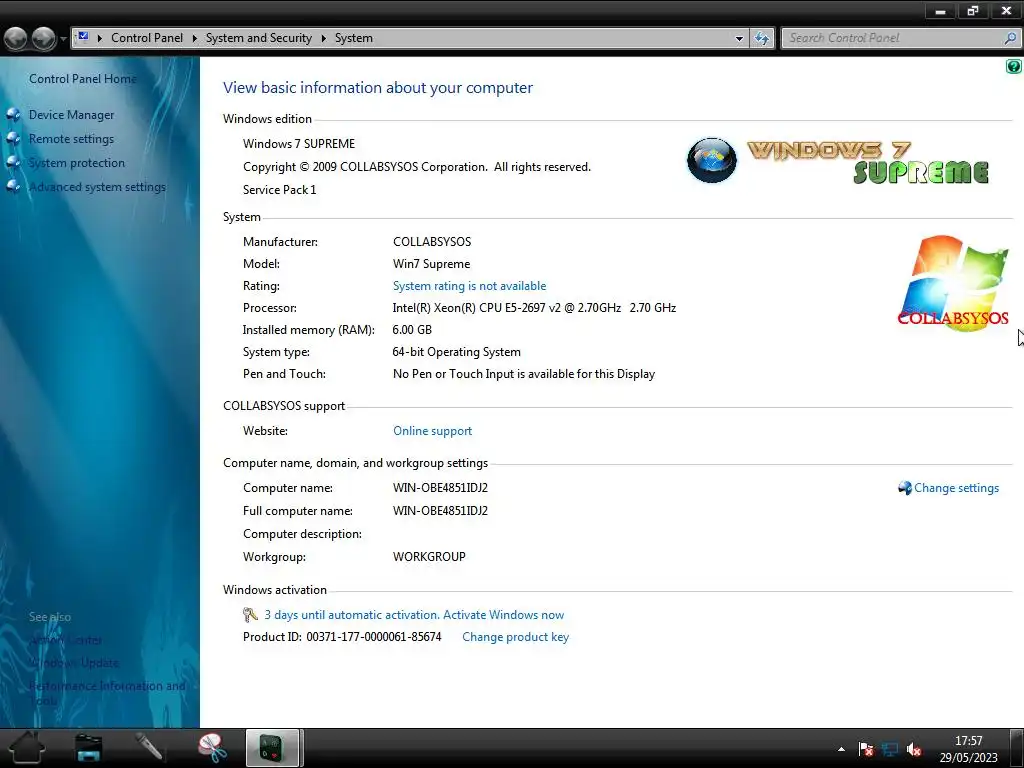Select the Service Pack 1 text
Screen dimensions: 1024x768
click(280, 190)
